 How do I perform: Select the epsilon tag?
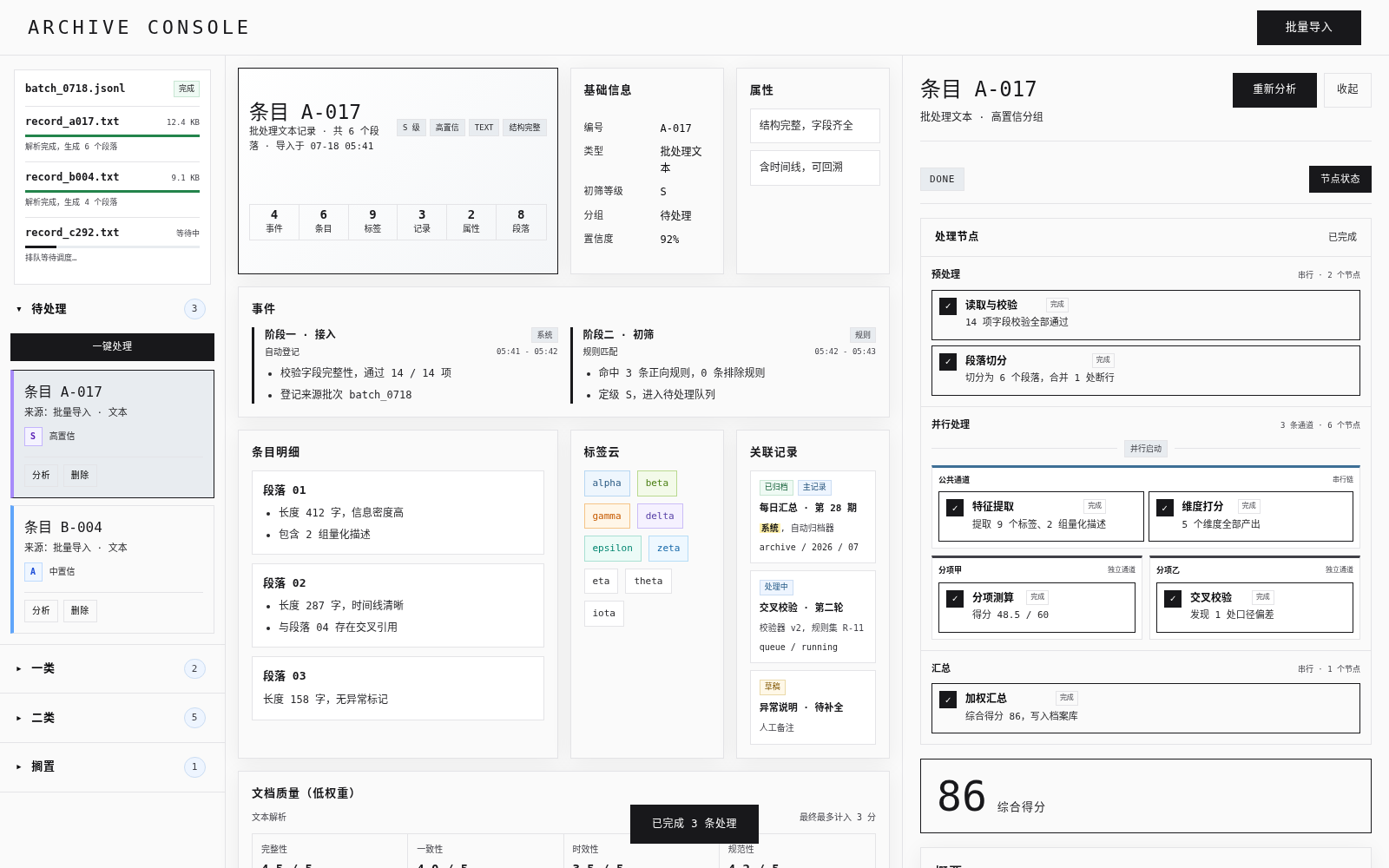coord(613,549)
